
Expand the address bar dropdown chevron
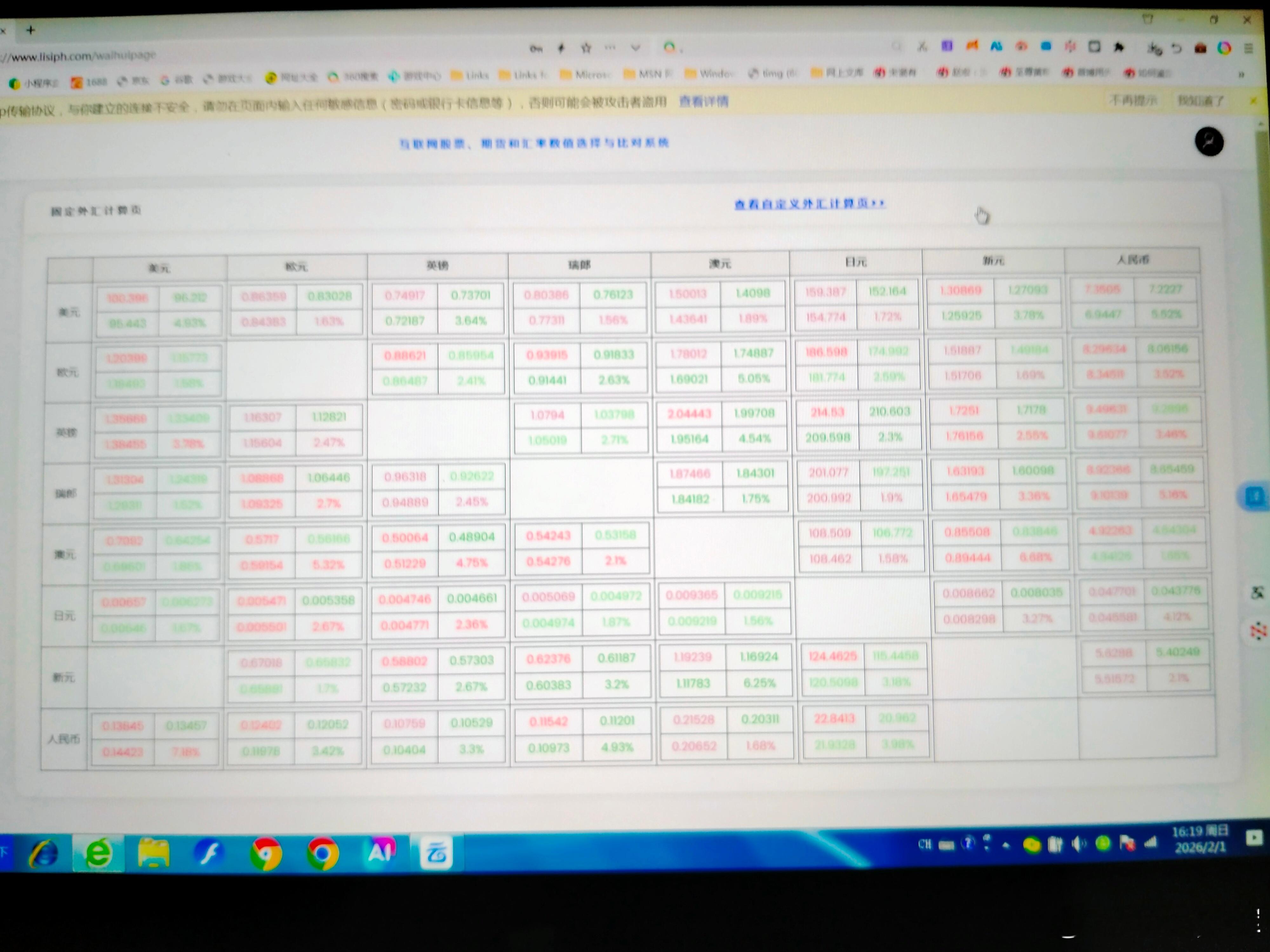[635, 48]
